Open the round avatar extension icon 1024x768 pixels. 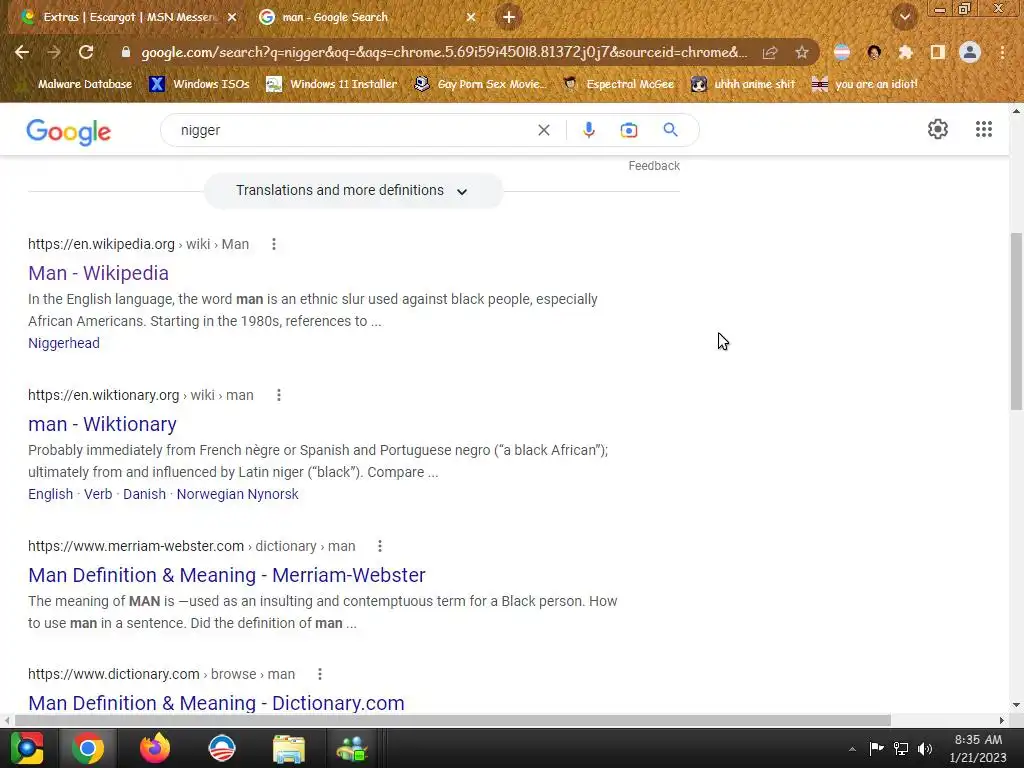pos(874,52)
